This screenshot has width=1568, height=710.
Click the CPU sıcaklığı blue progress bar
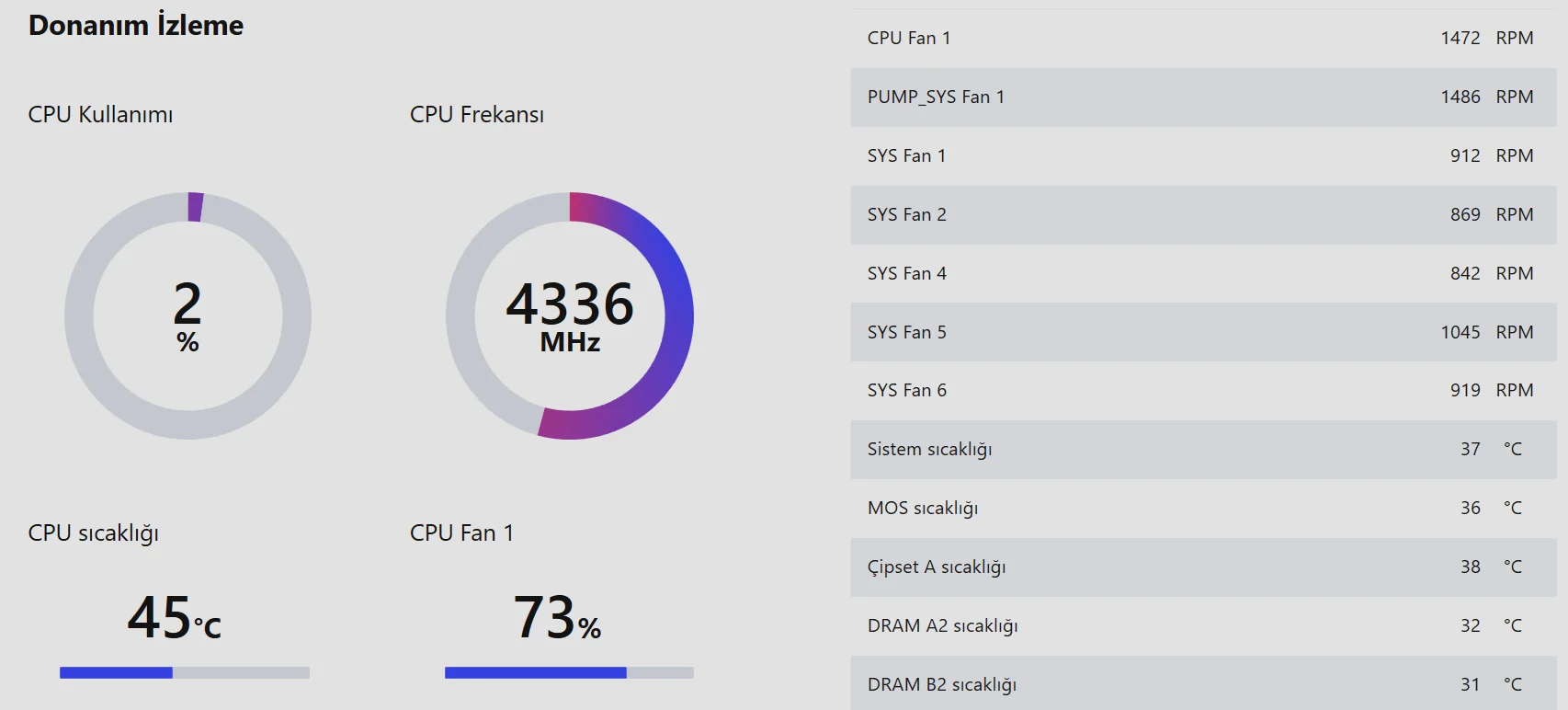pyautogui.click(x=184, y=673)
